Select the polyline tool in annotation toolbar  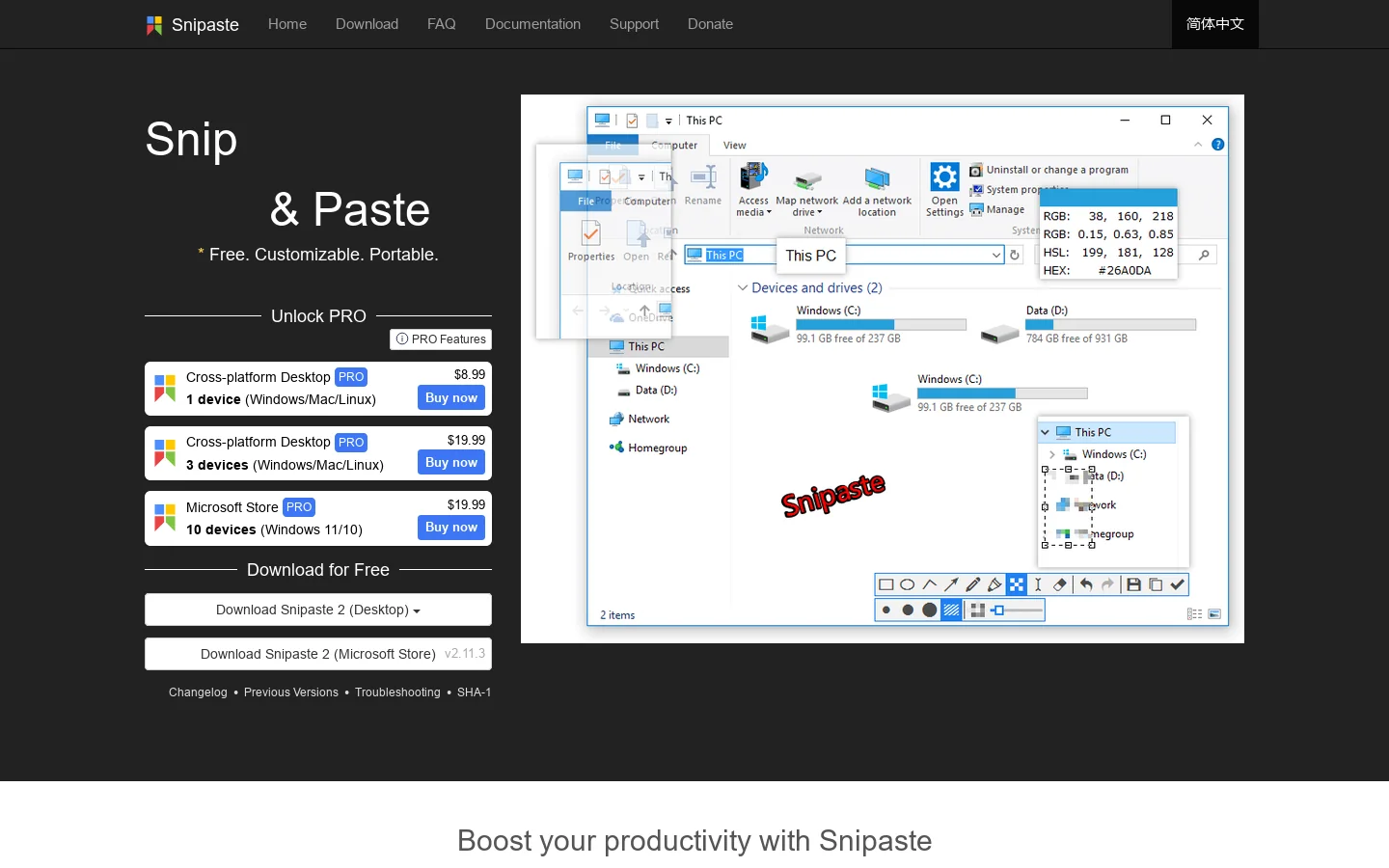pos(930,584)
